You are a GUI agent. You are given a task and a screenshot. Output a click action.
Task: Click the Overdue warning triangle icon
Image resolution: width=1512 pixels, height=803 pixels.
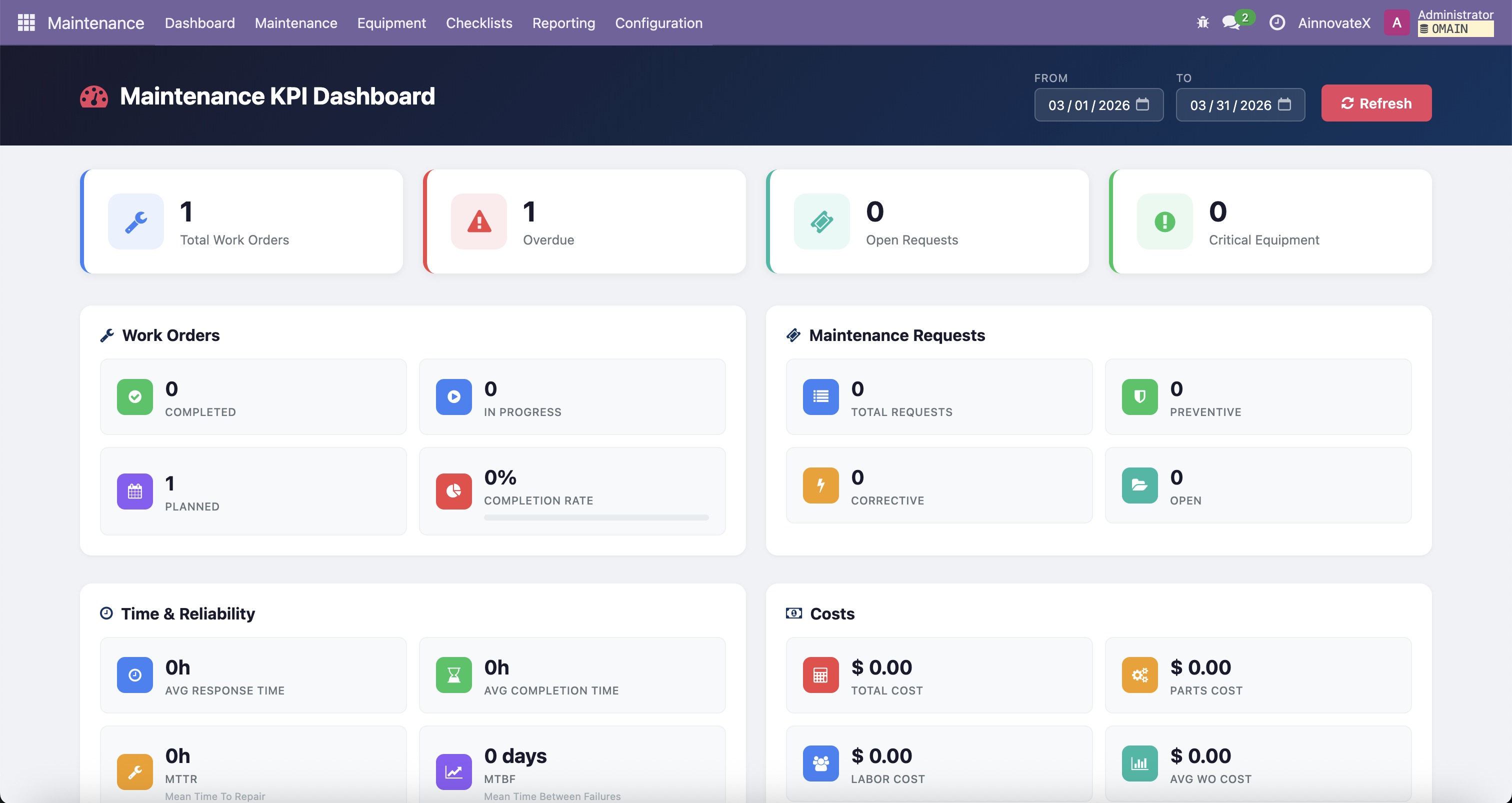coord(479,222)
